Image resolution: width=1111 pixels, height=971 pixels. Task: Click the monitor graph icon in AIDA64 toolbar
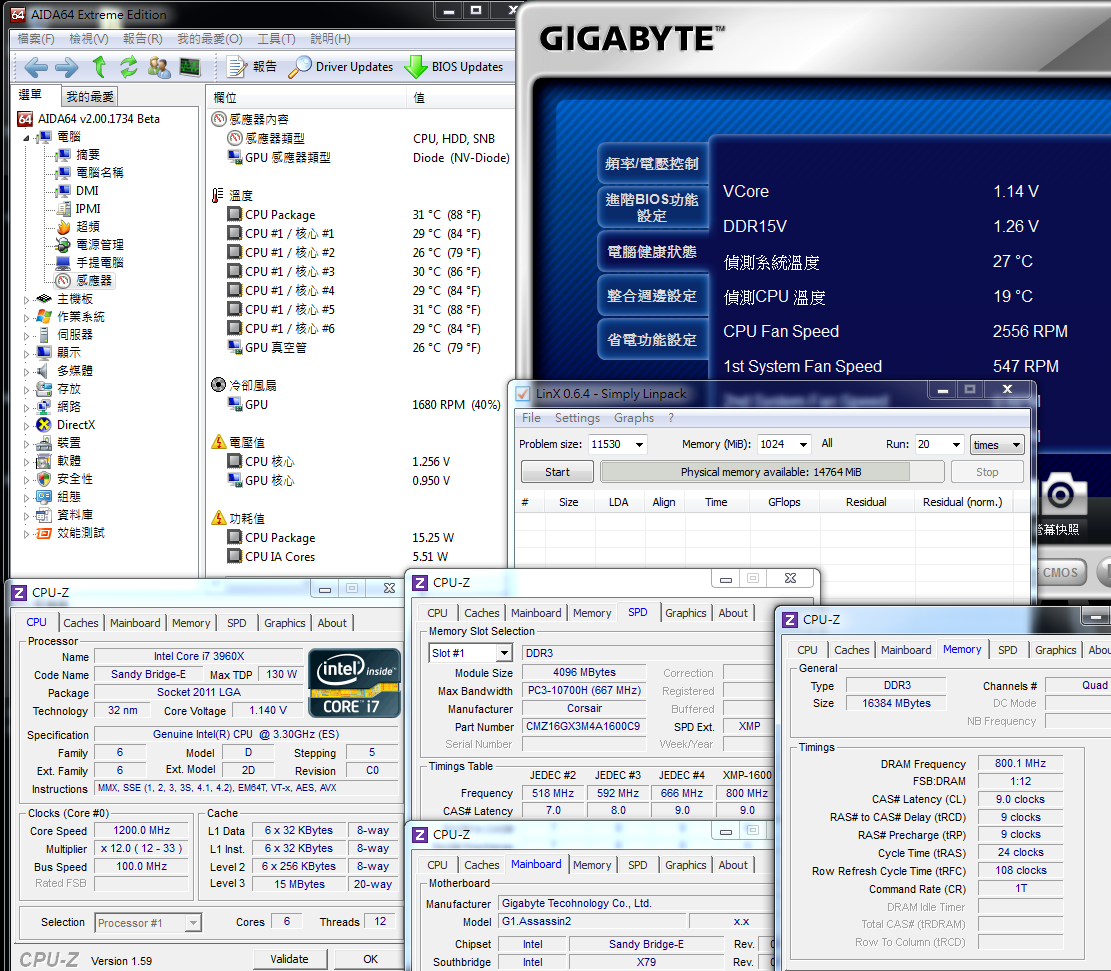pyautogui.click(x=189, y=67)
